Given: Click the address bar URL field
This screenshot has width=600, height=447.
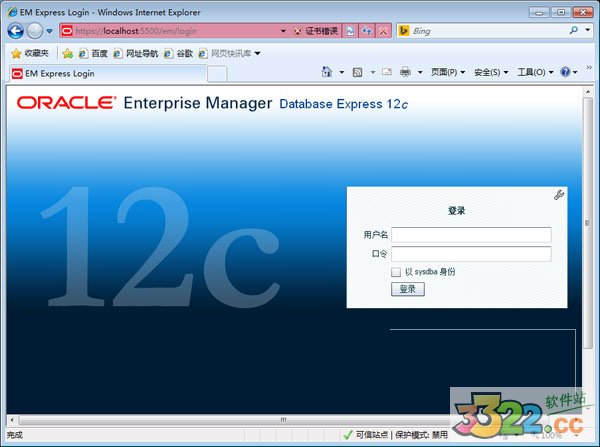Looking at the screenshot, I should (x=168, y=31).
